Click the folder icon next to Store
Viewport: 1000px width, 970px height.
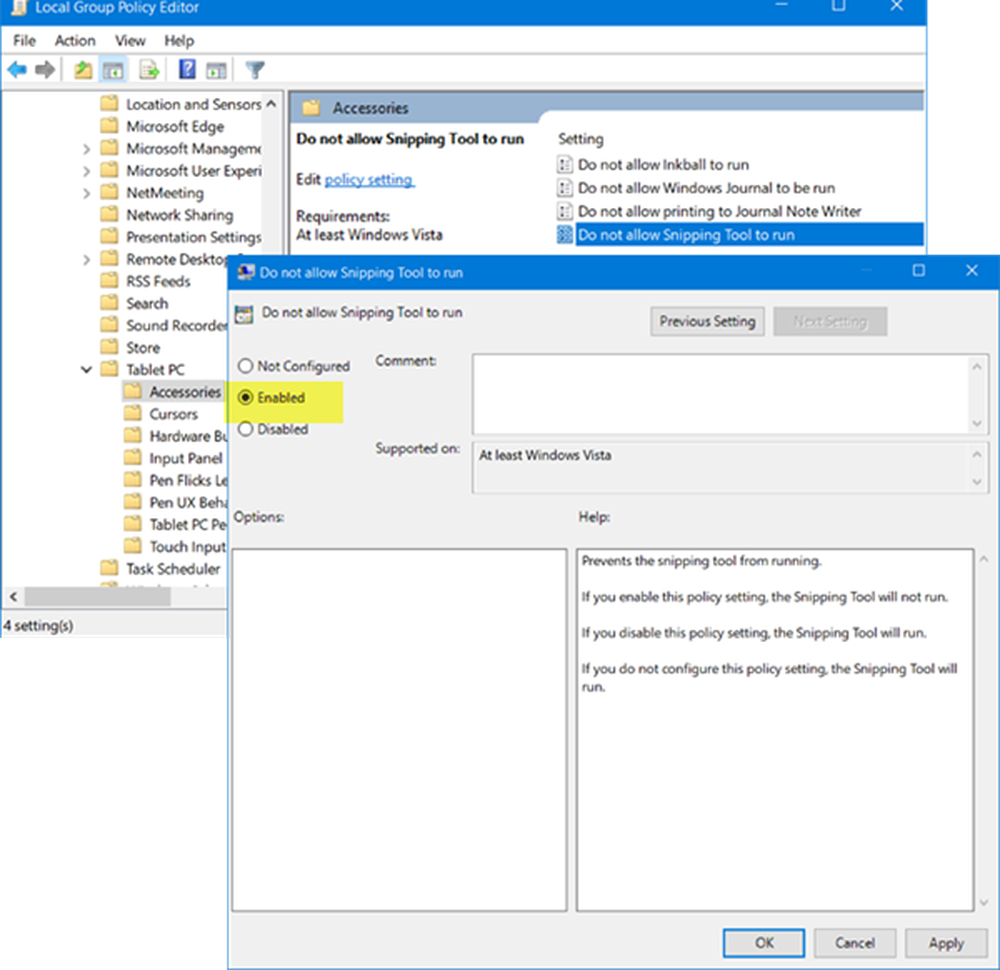[110, 347]
